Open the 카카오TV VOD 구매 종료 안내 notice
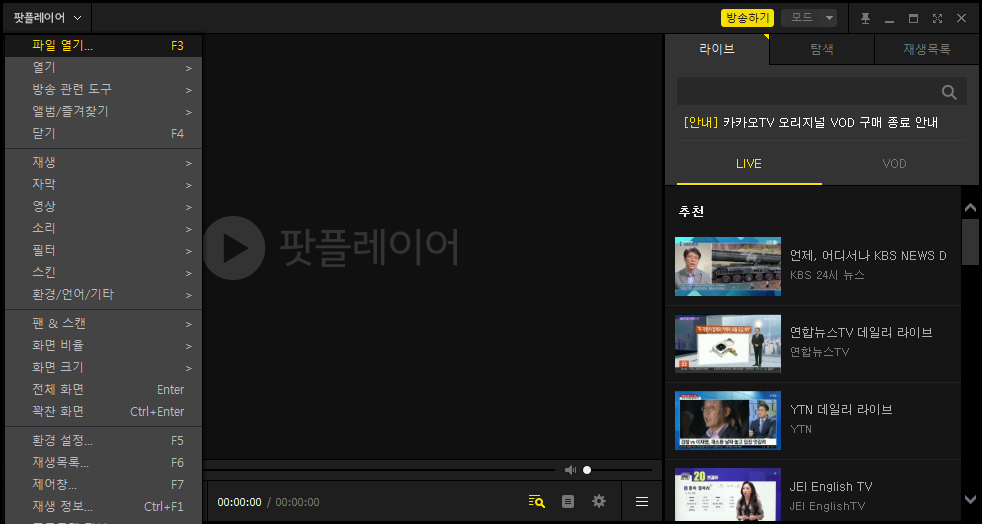 coord(811,123)
